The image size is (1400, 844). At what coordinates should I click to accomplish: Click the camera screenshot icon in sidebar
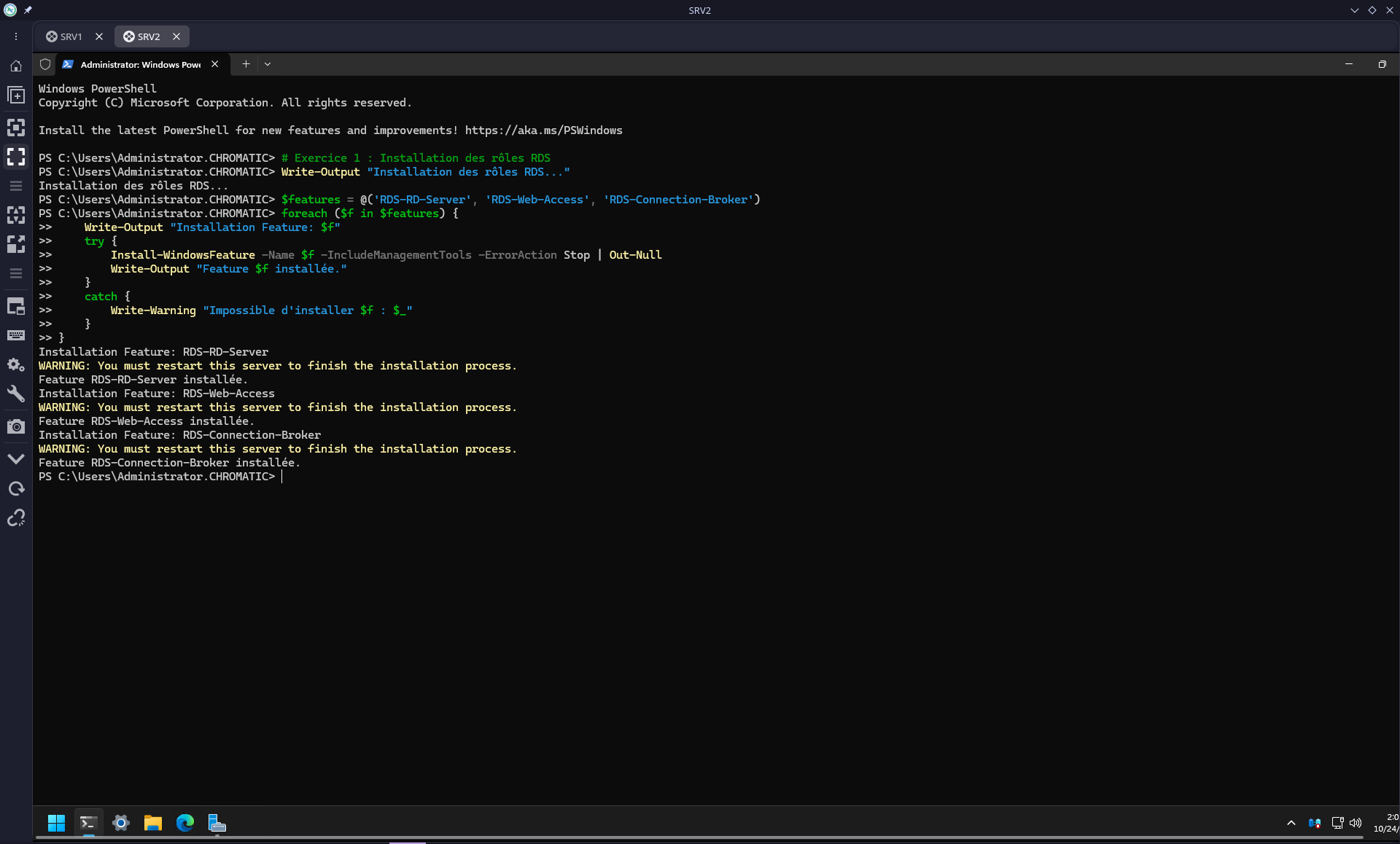tap(16, 426)
